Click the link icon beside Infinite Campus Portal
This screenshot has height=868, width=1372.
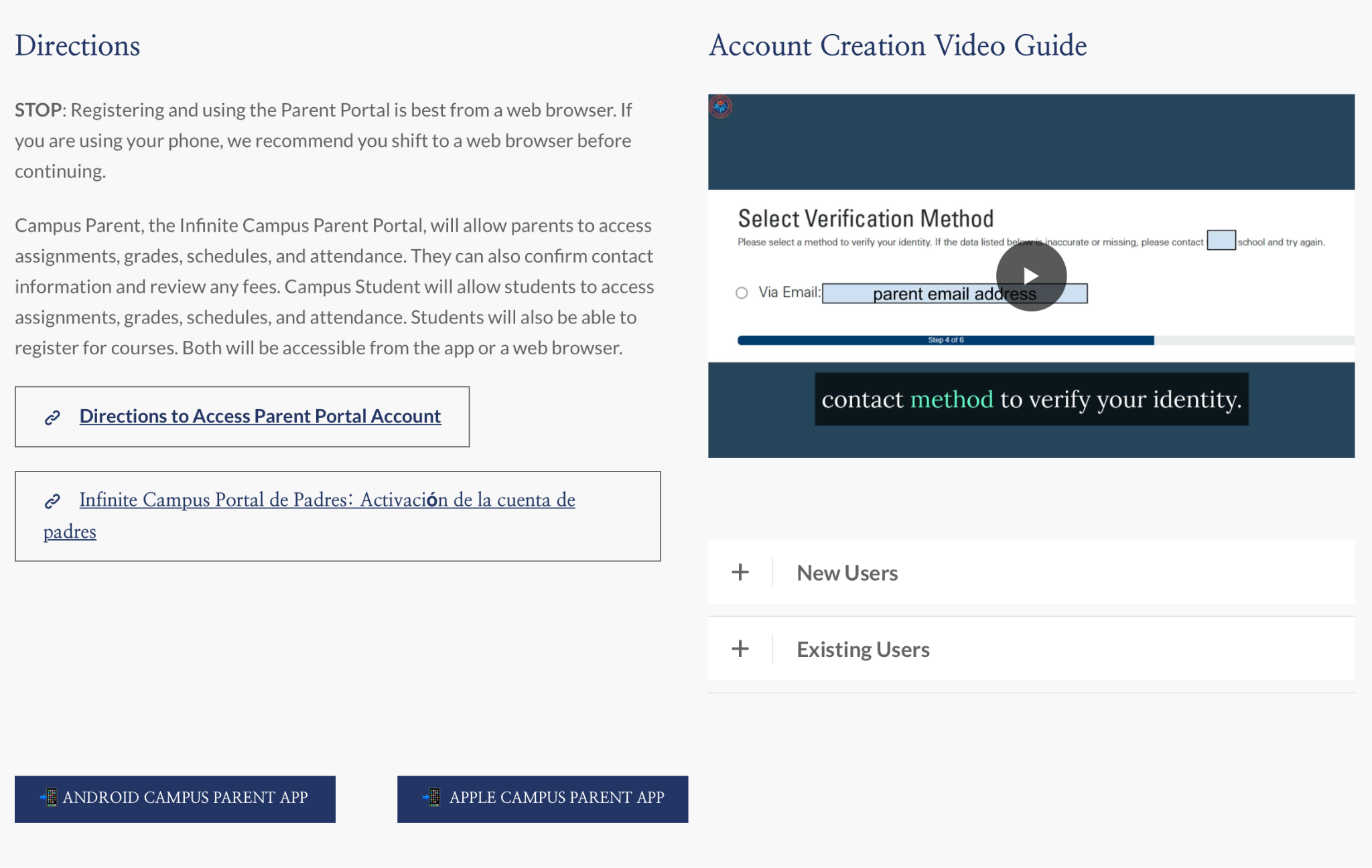[52, 501]
